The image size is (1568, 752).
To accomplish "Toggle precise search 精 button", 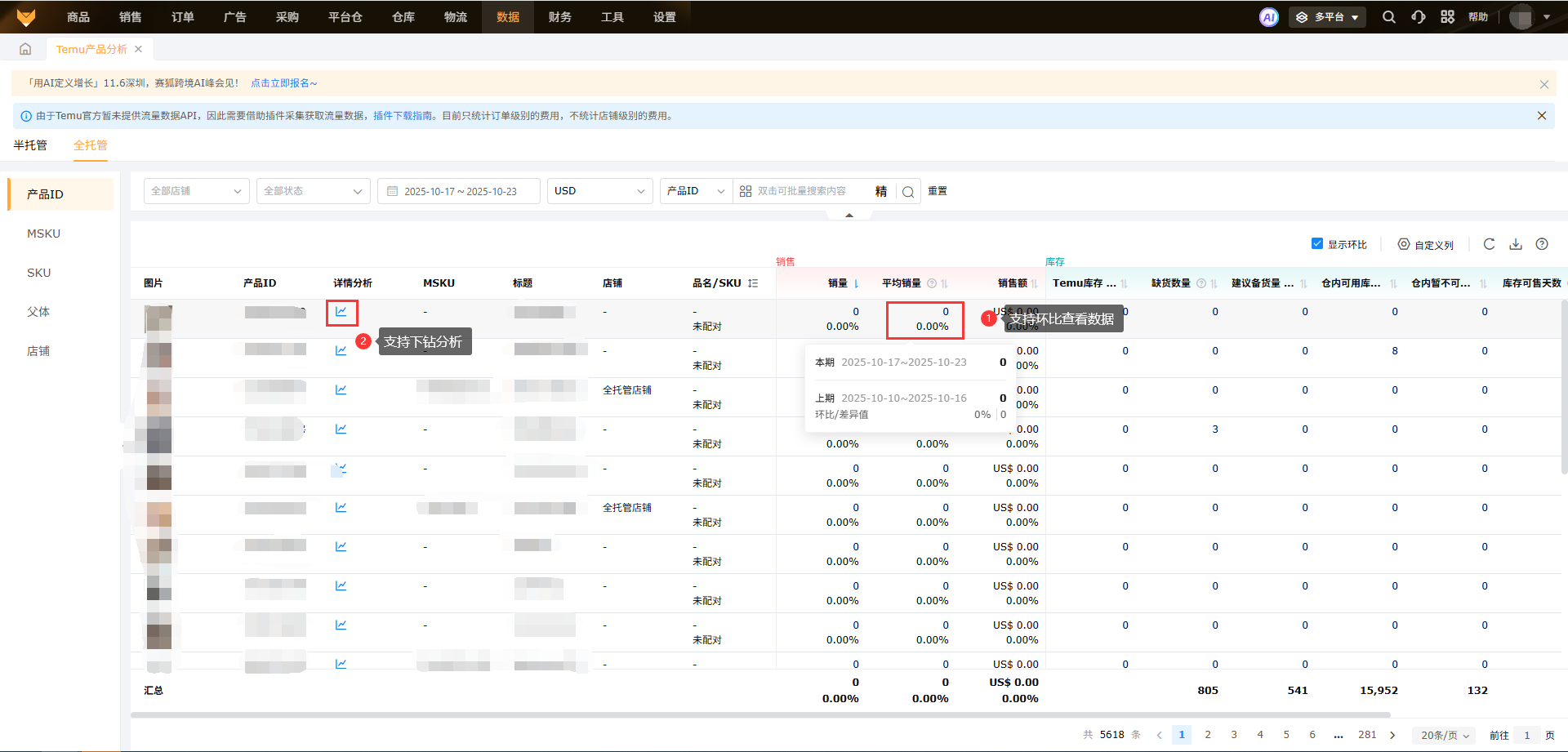I will click(x=881, y=192).
